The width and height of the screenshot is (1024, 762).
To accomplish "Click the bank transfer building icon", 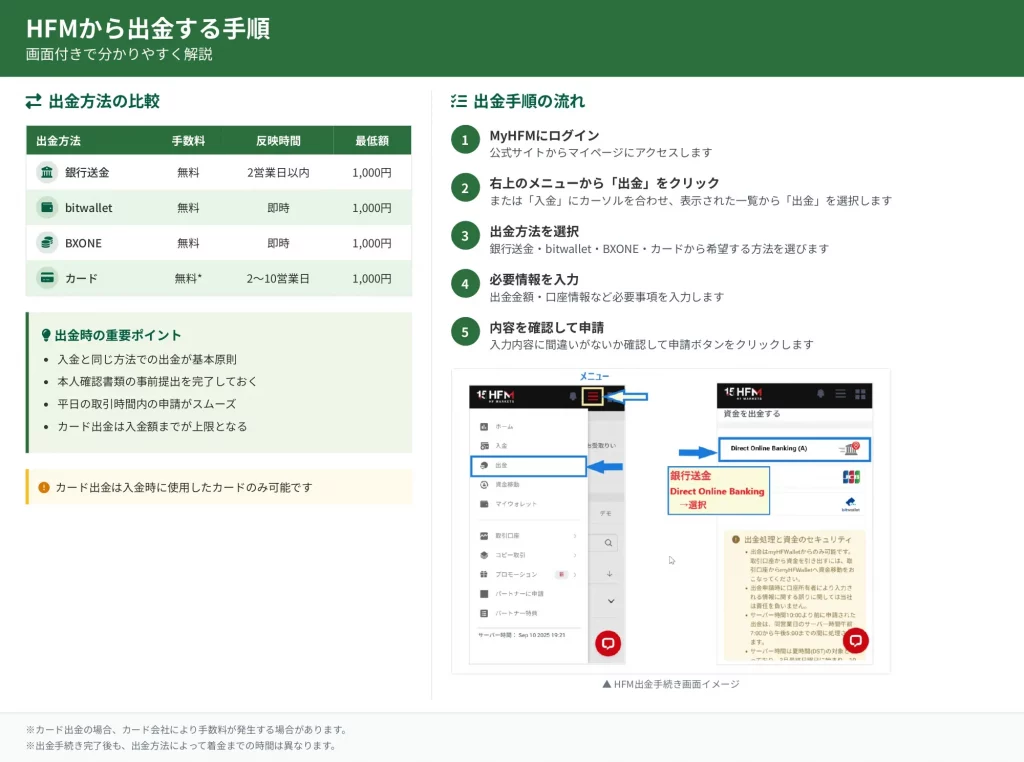I will 47,172.
